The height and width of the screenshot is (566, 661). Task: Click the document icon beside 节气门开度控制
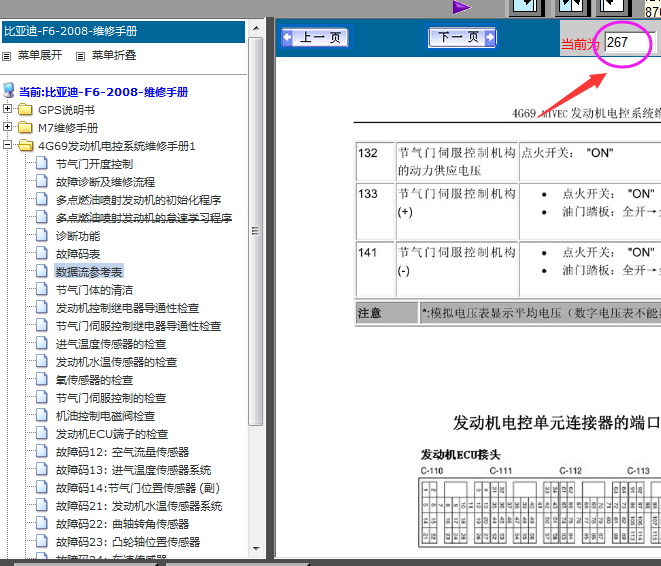click(x=41, y=163)
